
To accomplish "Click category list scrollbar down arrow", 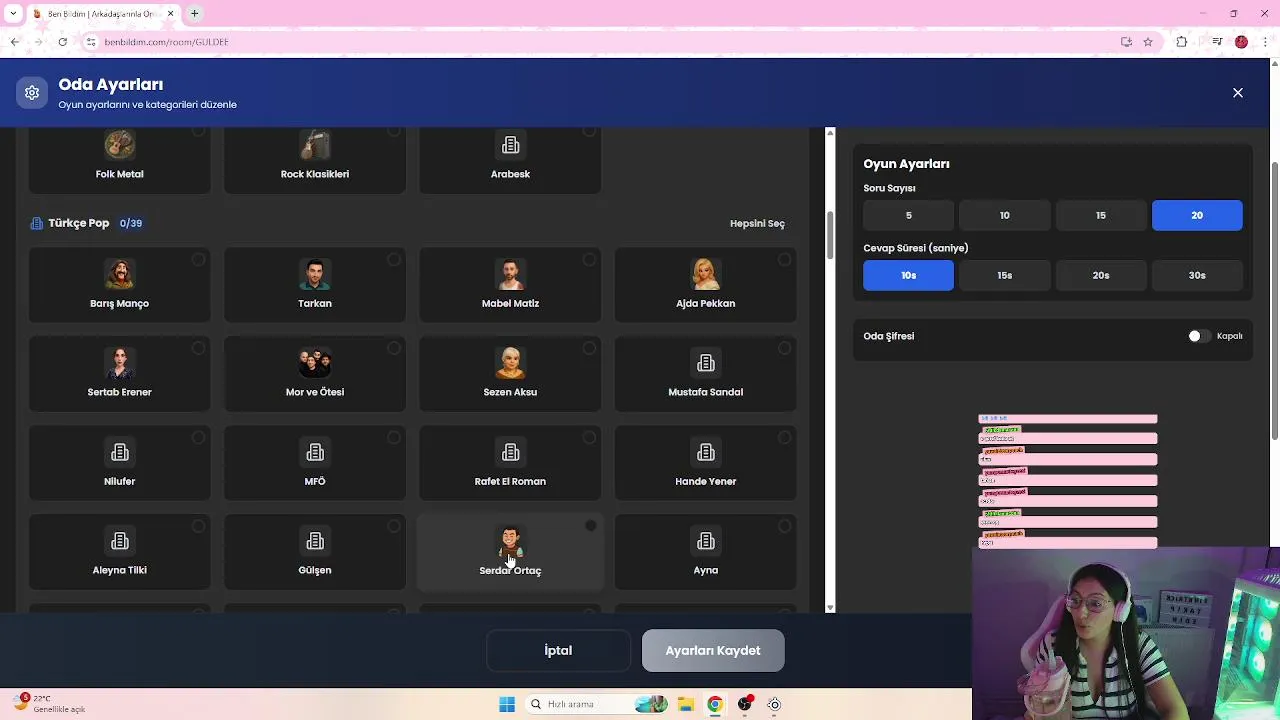I will pyautogui.click(x=830, y=607).
